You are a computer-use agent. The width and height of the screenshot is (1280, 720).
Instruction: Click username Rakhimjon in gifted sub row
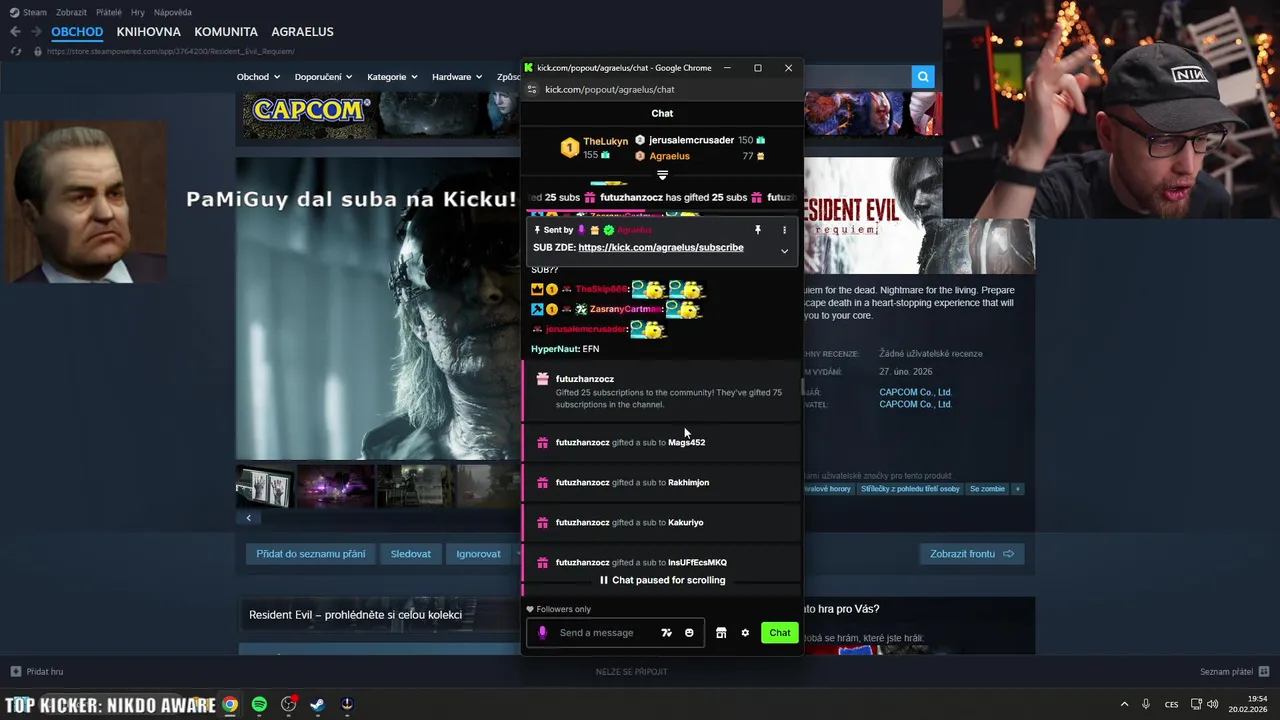tap(688, 482)
